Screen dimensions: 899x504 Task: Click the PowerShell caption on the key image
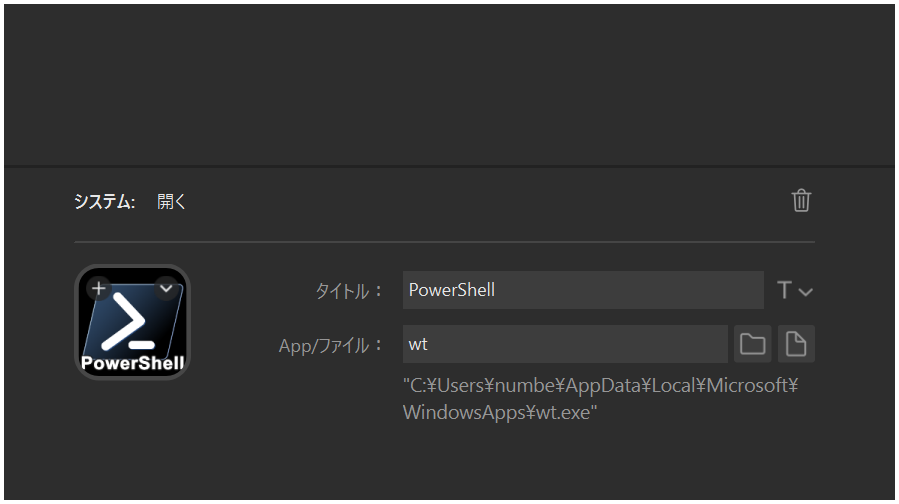pyautogui.click(x=132, y=362)
